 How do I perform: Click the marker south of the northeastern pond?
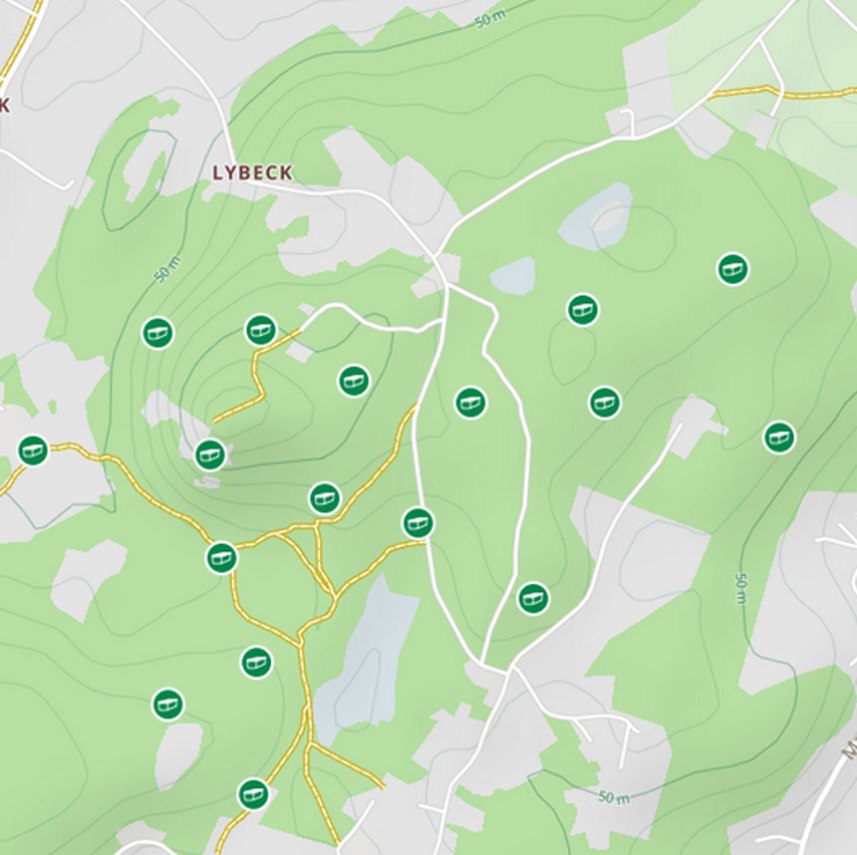[x=583, y=309]
